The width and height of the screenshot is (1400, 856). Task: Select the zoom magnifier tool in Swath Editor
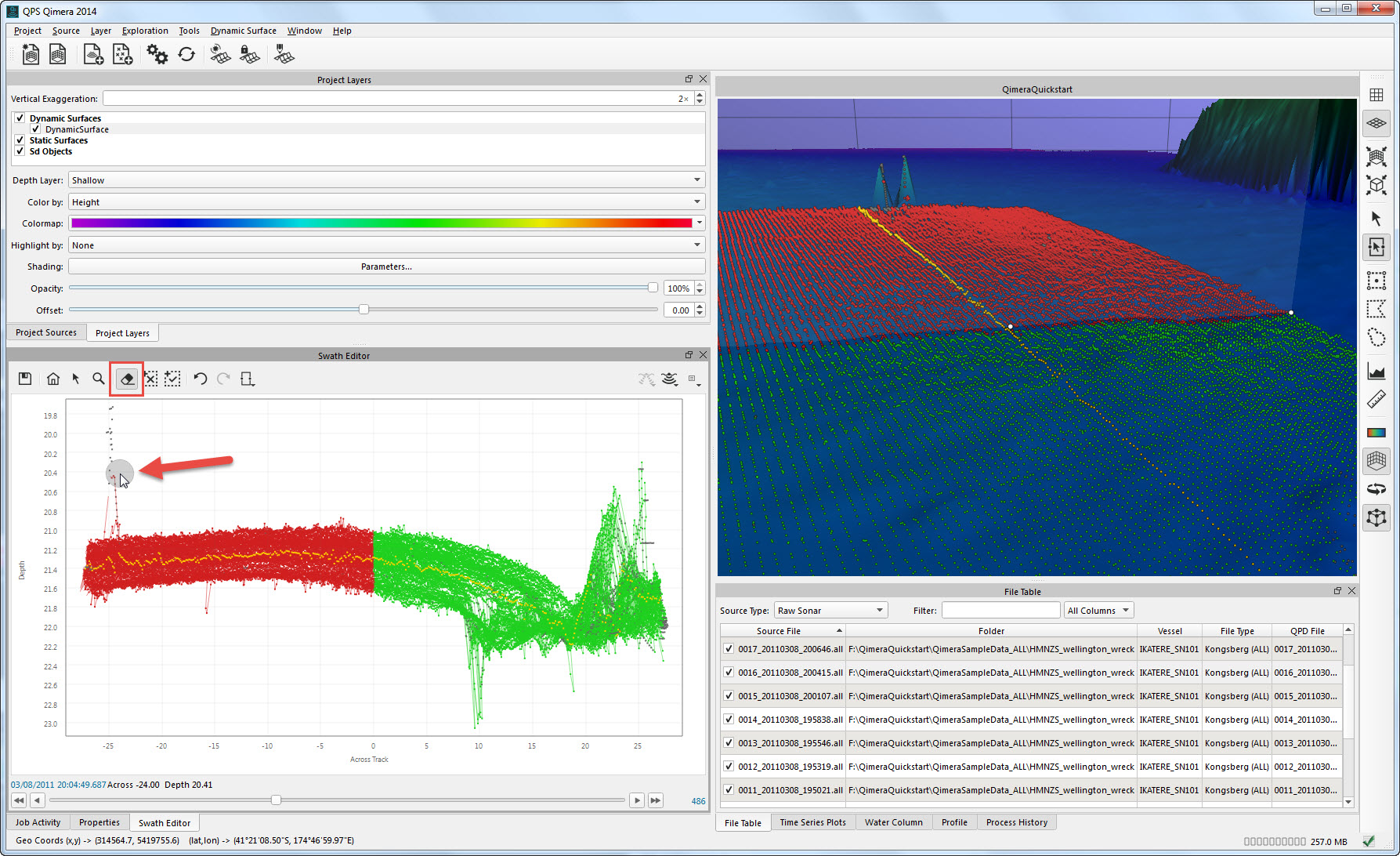pos(99,379)
